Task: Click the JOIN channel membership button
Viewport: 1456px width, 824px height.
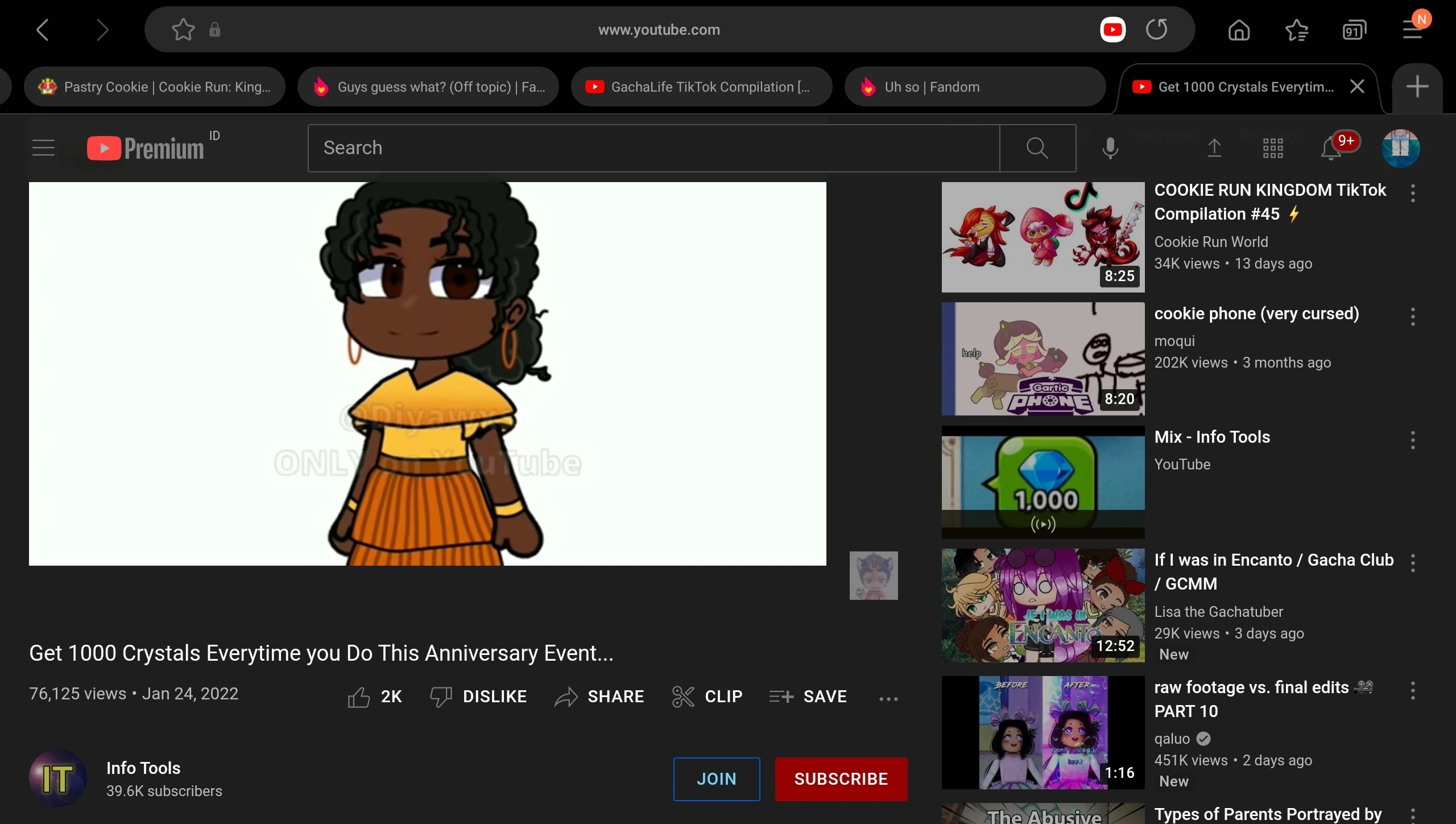Action: pyautogui.click(x=716, y=778)
